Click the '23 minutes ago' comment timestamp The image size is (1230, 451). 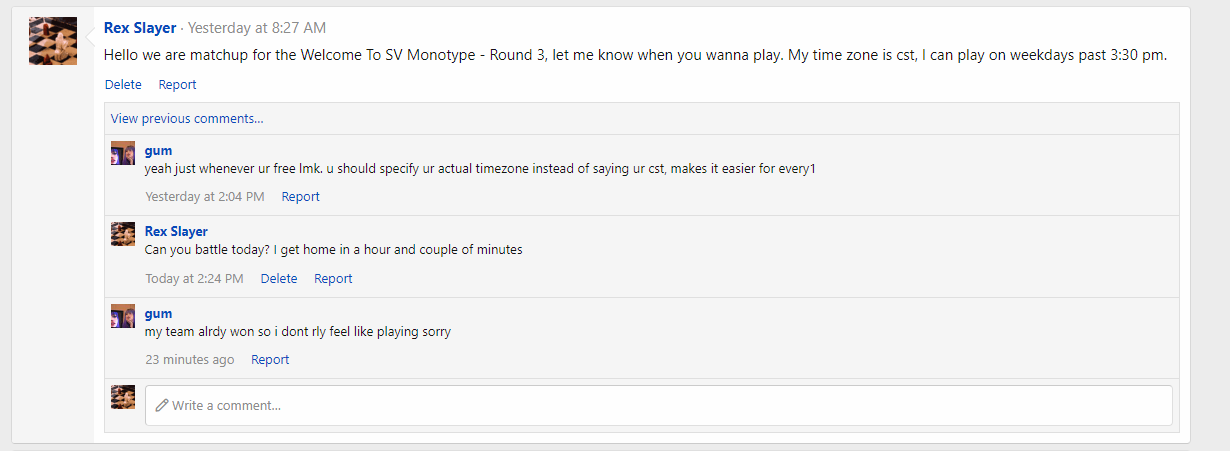tap(190, 360)
